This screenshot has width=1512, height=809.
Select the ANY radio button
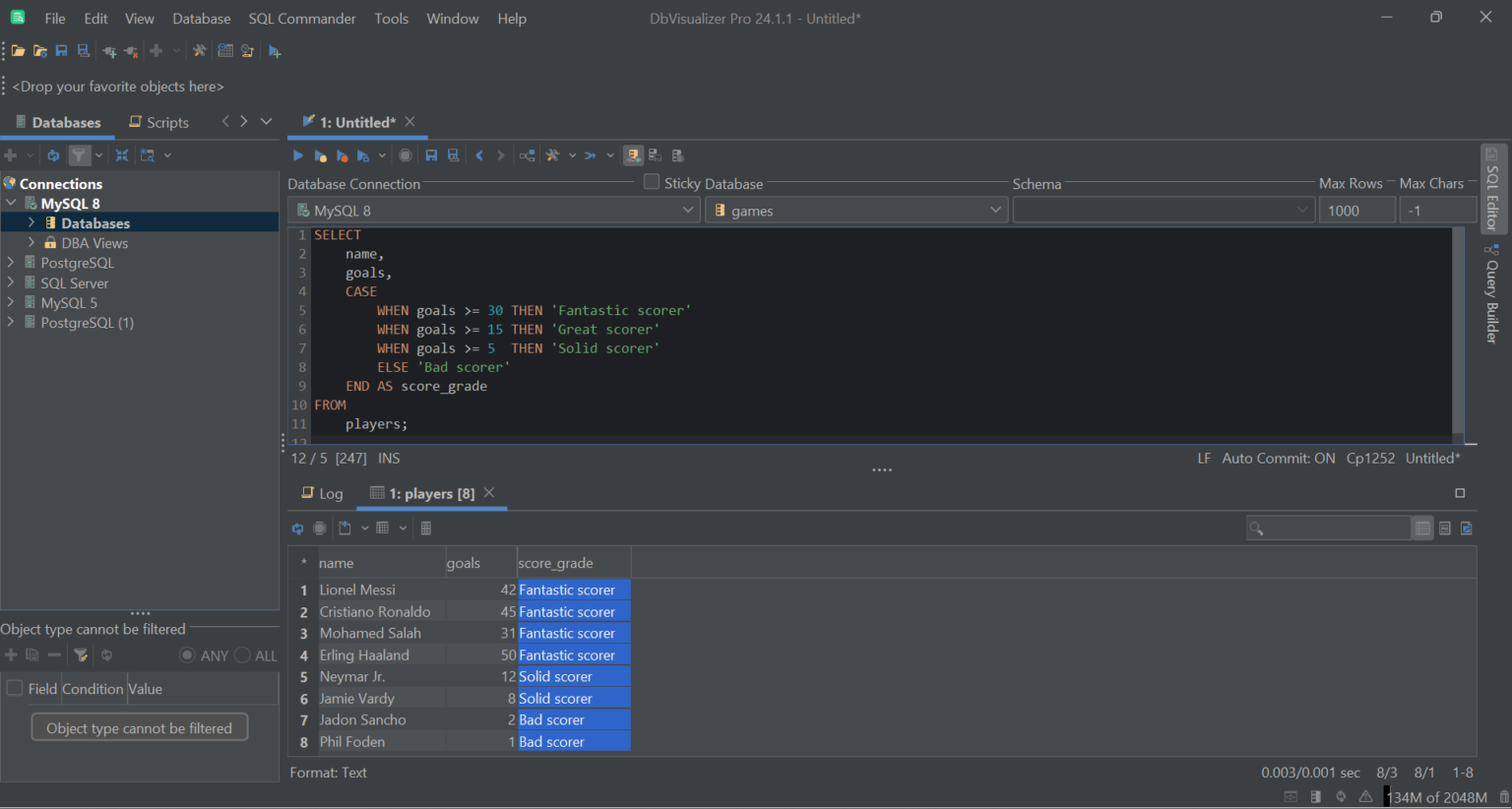point(186,654)
